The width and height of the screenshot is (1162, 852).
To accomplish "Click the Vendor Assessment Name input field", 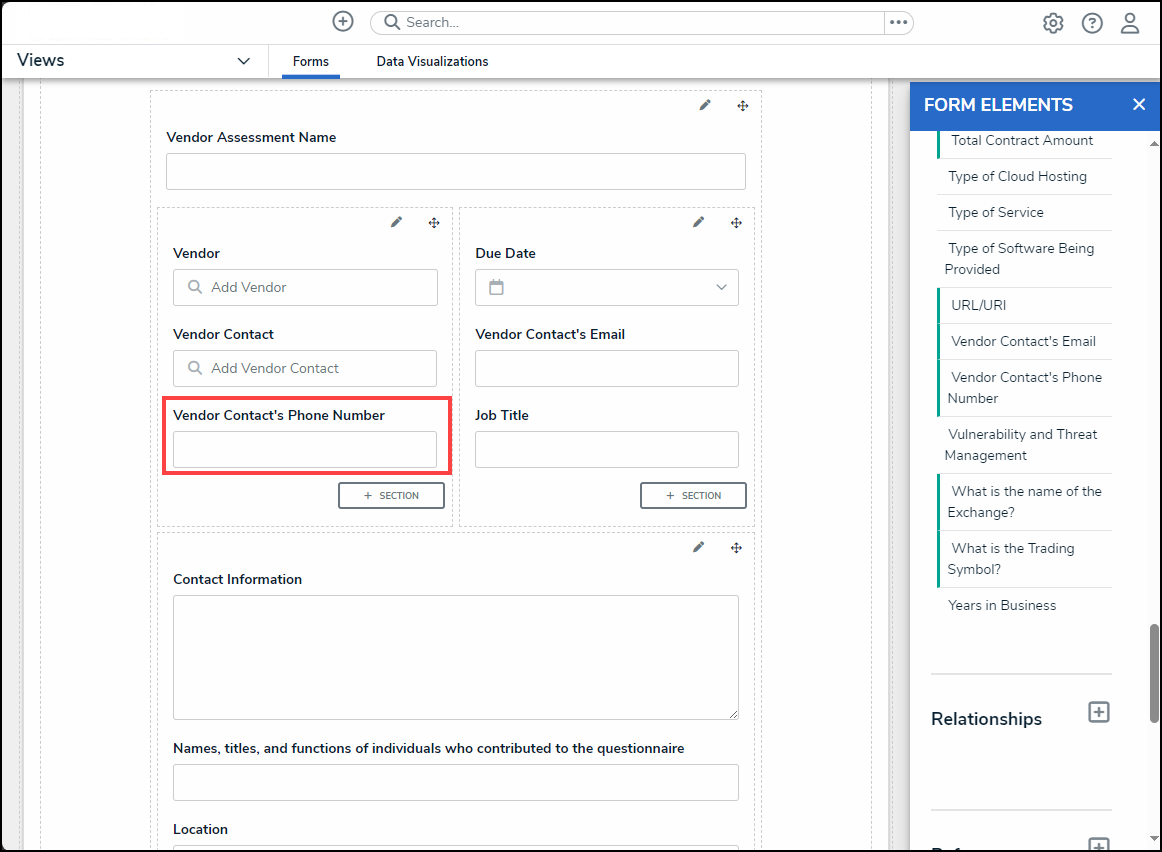I will [x=455, y=172].
